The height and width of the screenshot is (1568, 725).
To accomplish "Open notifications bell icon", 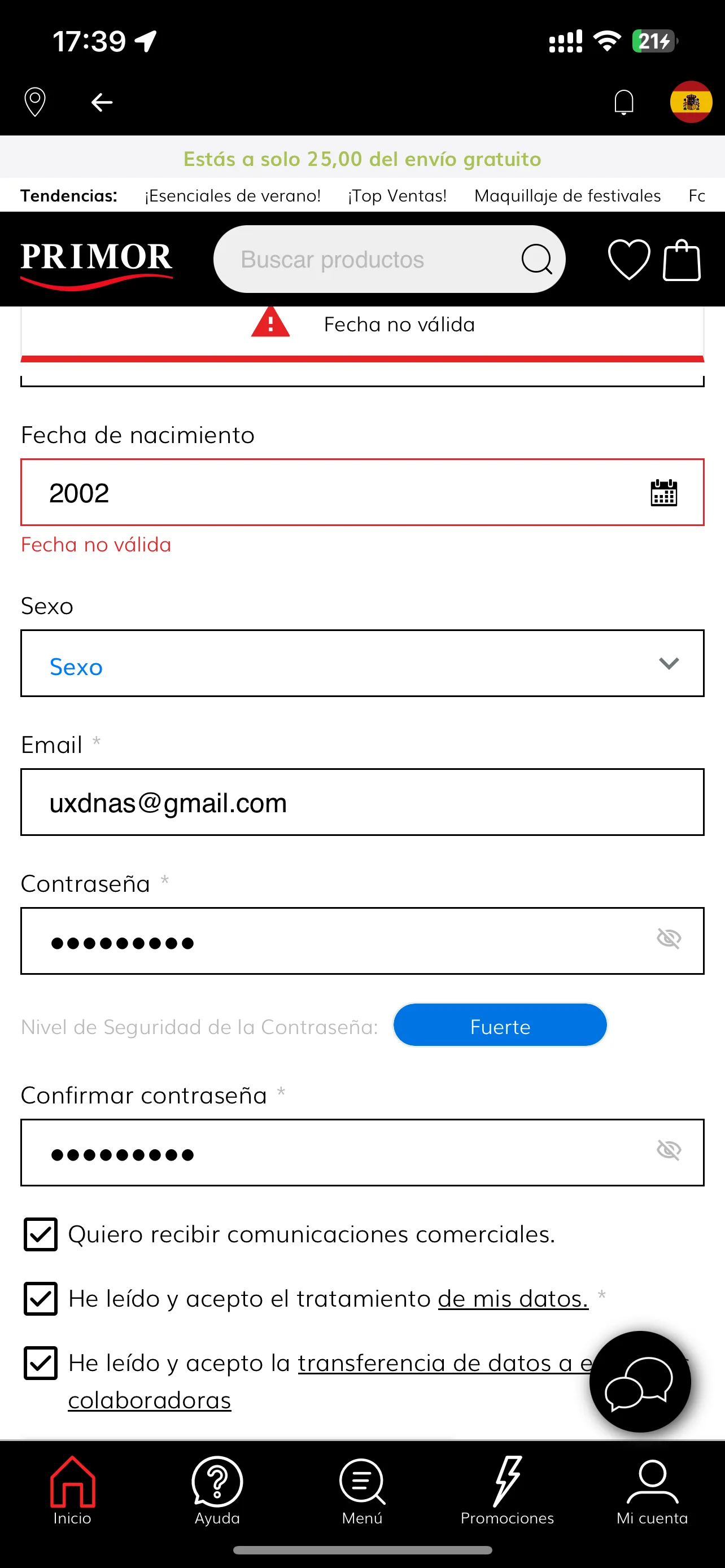I will pos(624,102).
